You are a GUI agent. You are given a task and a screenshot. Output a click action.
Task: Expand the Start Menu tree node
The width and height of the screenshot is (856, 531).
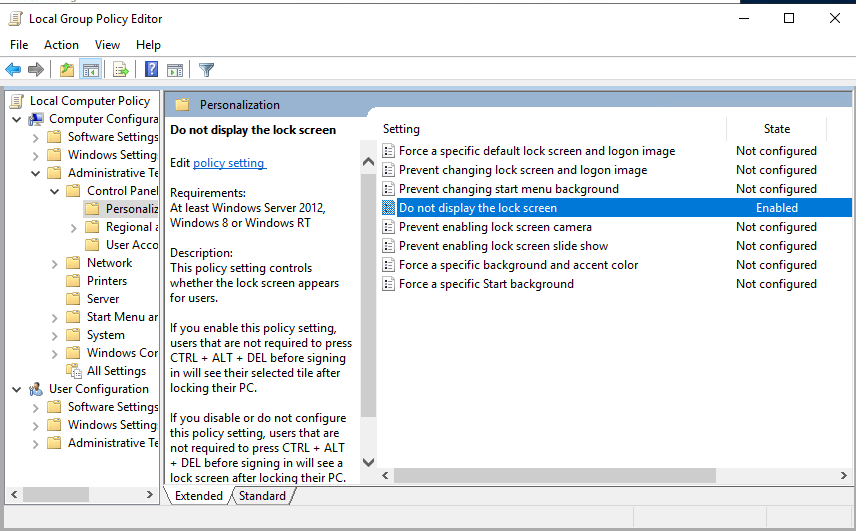54,318
